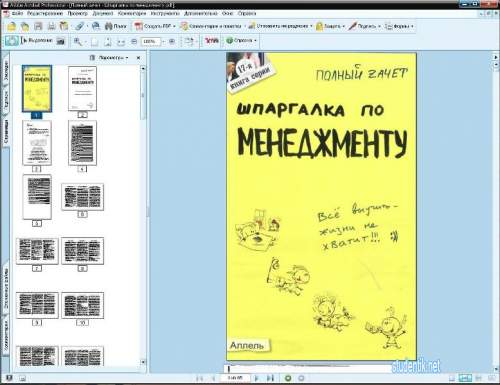Switch to single page layout in status bar

[452, 378]
